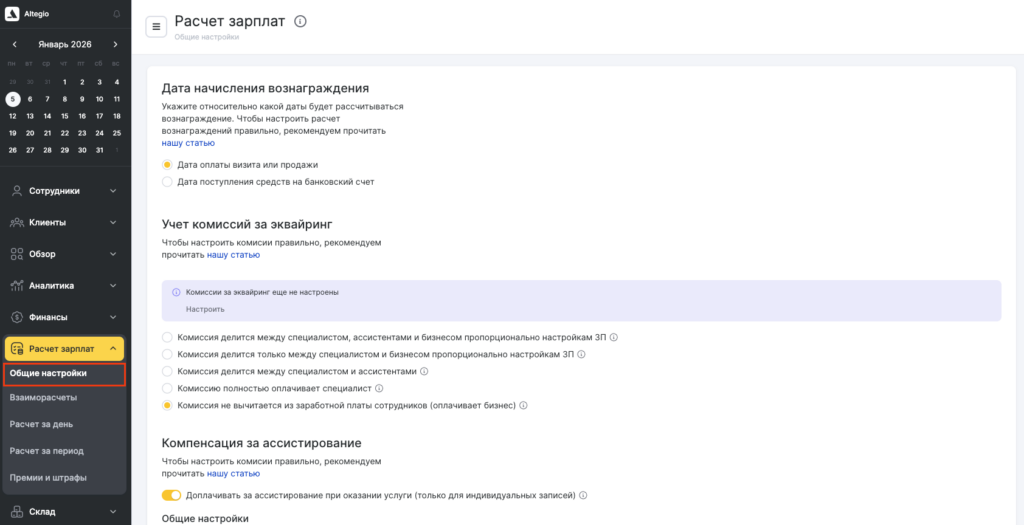The image size is (1024, 525).
Task: Click the Altegio logo icon
Action: (13, 14)
